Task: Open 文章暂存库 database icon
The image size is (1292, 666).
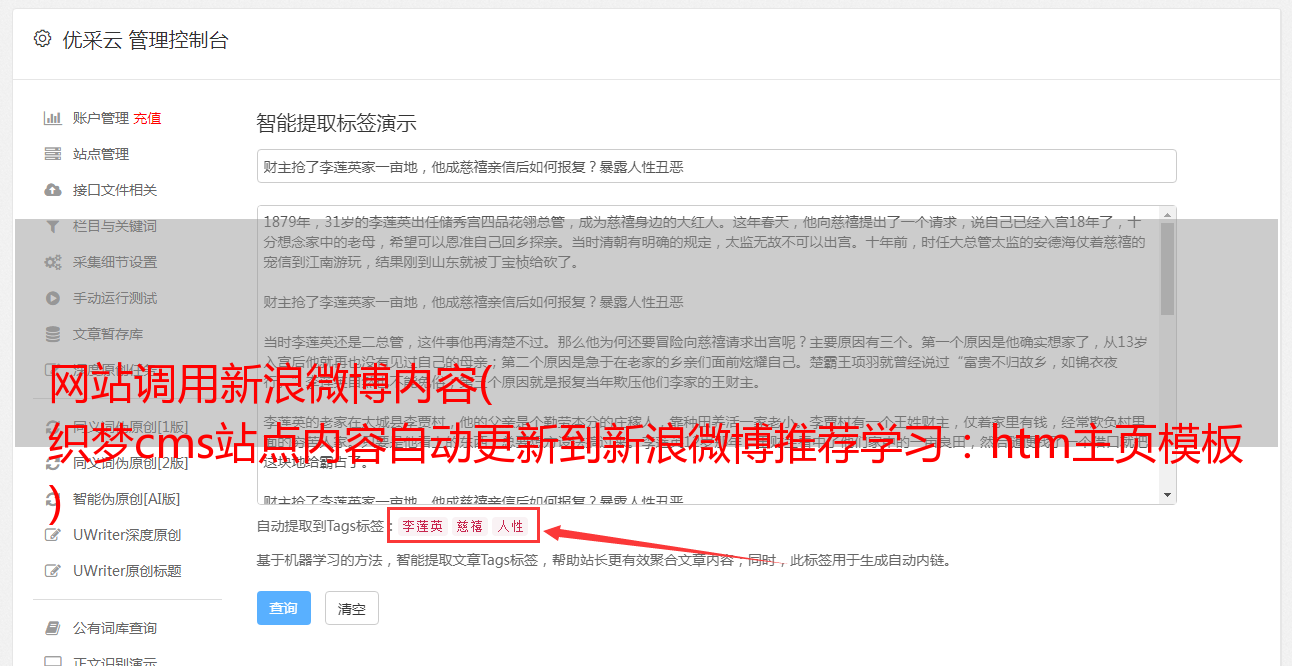Action: [53, 334]
